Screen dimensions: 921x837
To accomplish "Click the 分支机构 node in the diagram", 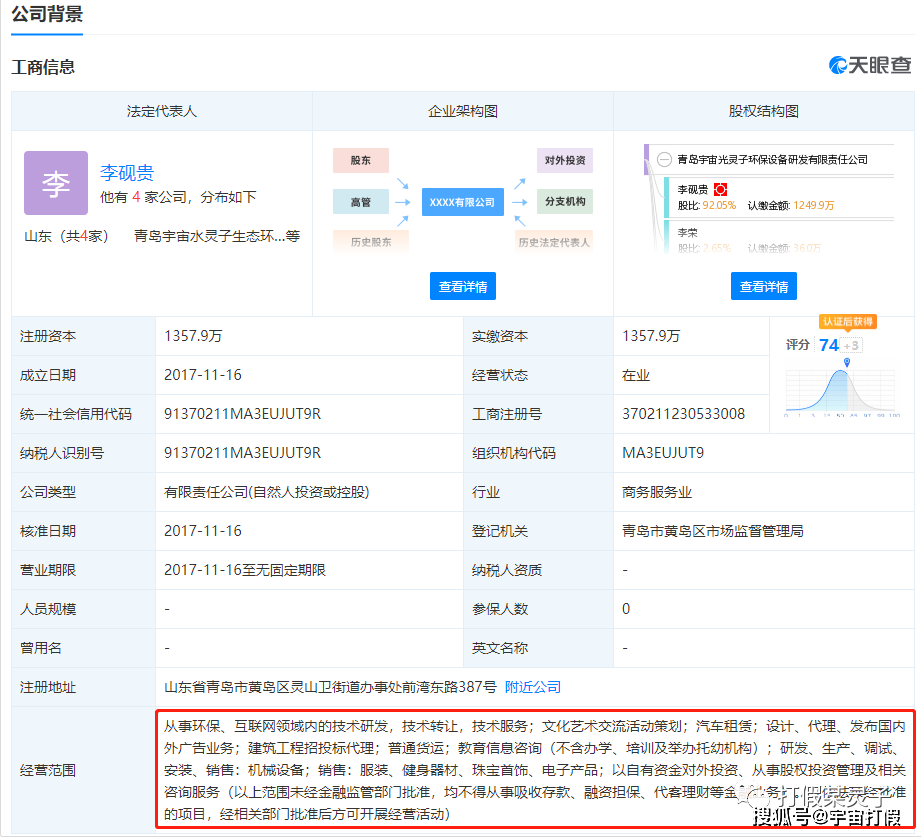I will point(564,201).
